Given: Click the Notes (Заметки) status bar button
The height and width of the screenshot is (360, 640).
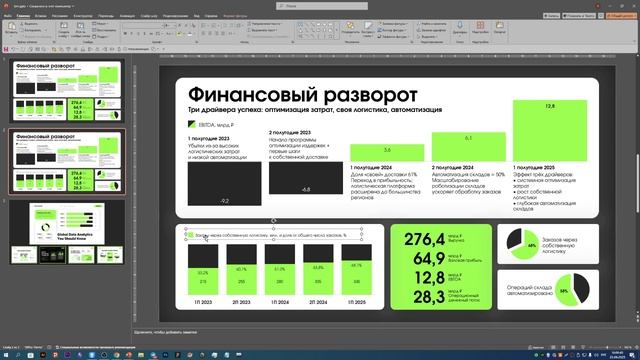Looking at the screenshot, I should pyautogui.click(x=536, y=347).
